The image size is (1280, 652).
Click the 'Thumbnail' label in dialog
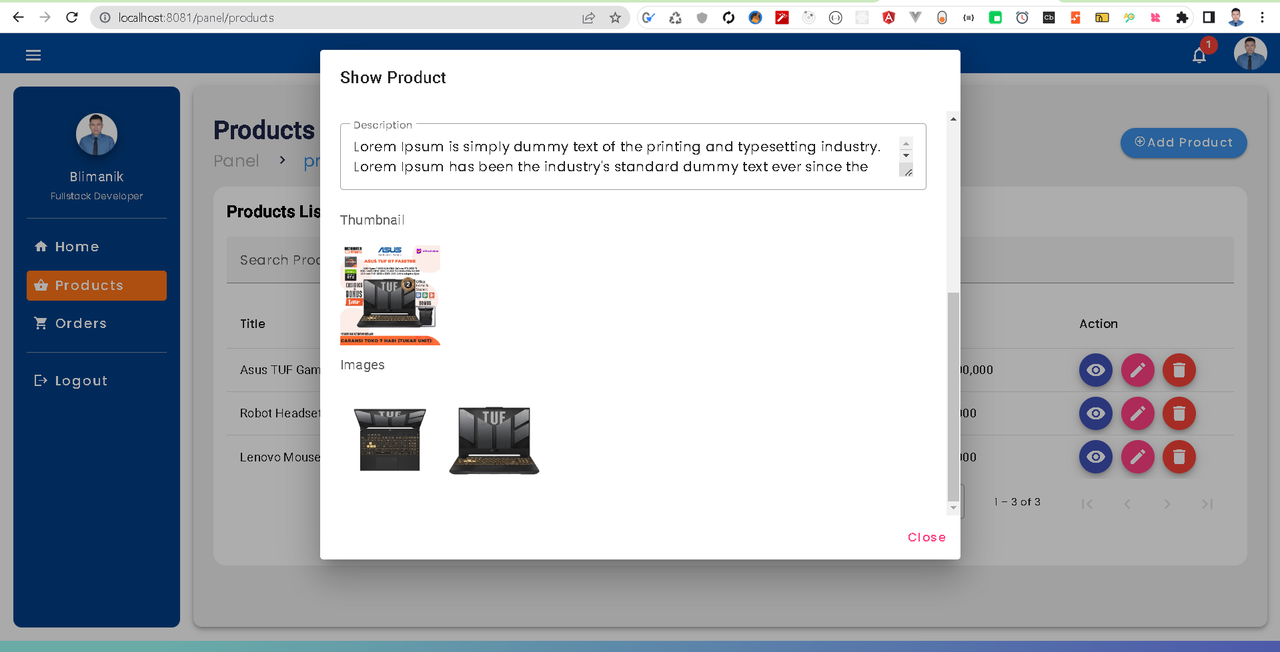click(372, 220)
